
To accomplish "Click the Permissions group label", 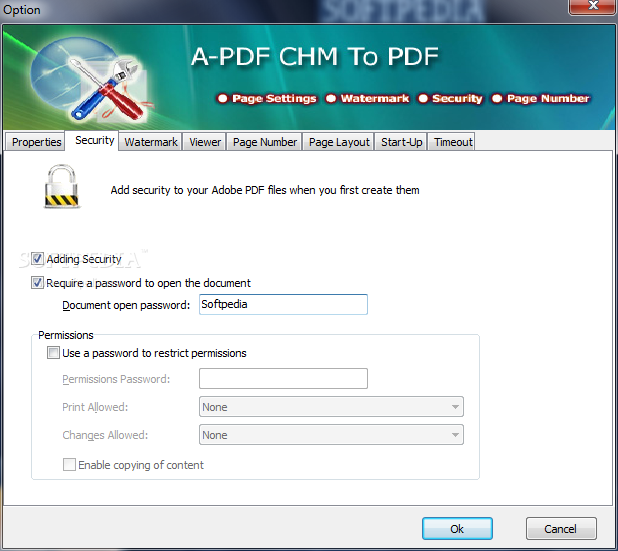I will click(66, 335).
